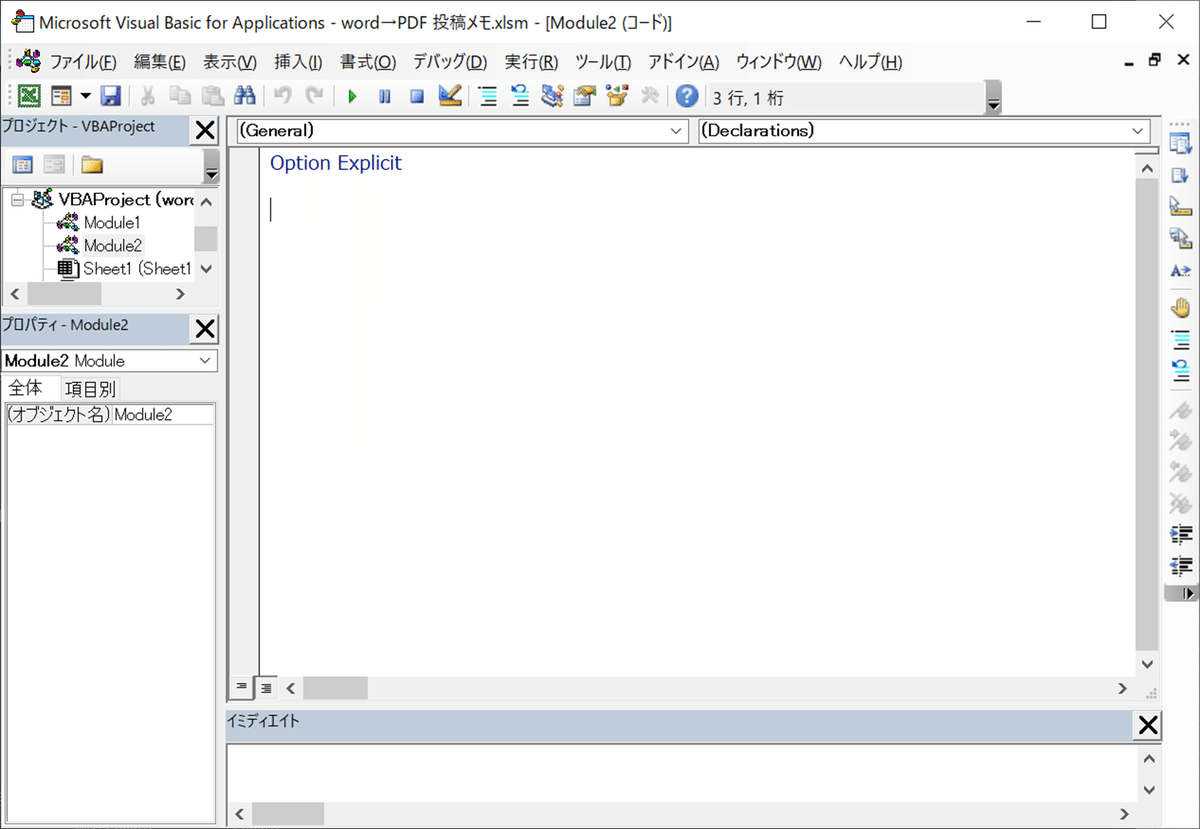Open Project Explorer from the toolbar icon

pyautogui.click(x=552, y=96)
